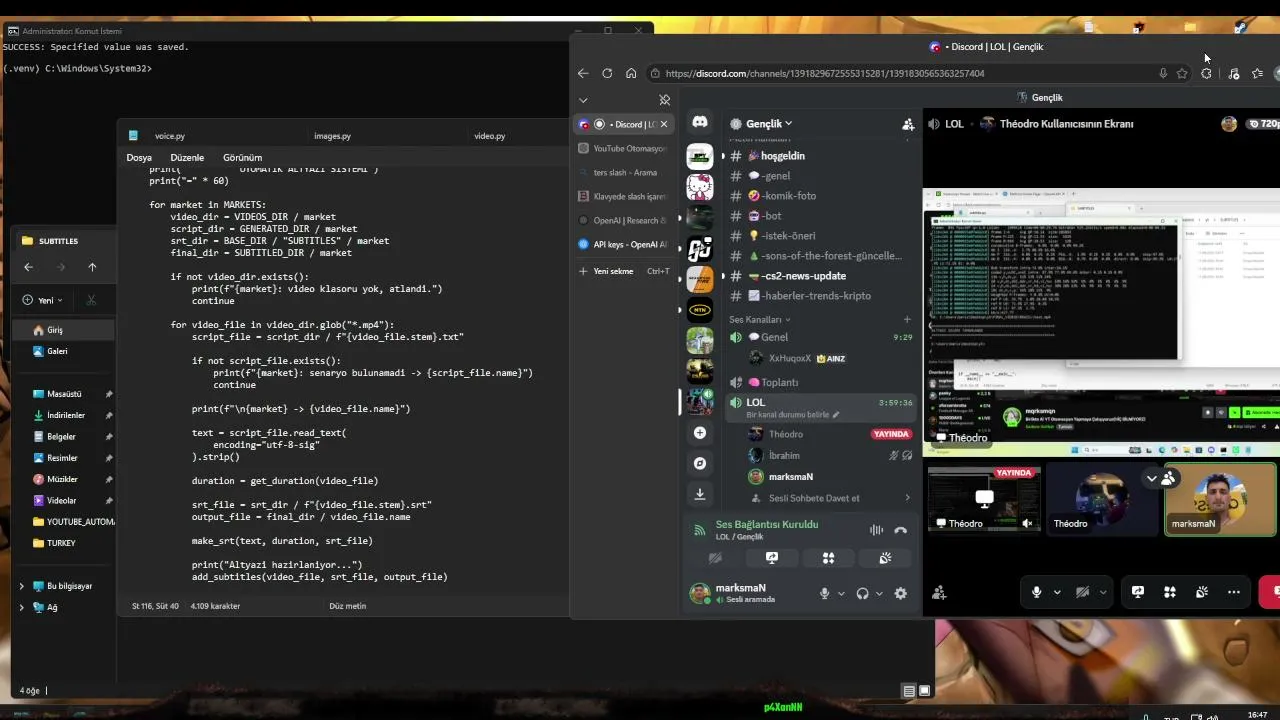Open camera options arrow in call bar
Screen dimensions: 1280x720
1102,592
